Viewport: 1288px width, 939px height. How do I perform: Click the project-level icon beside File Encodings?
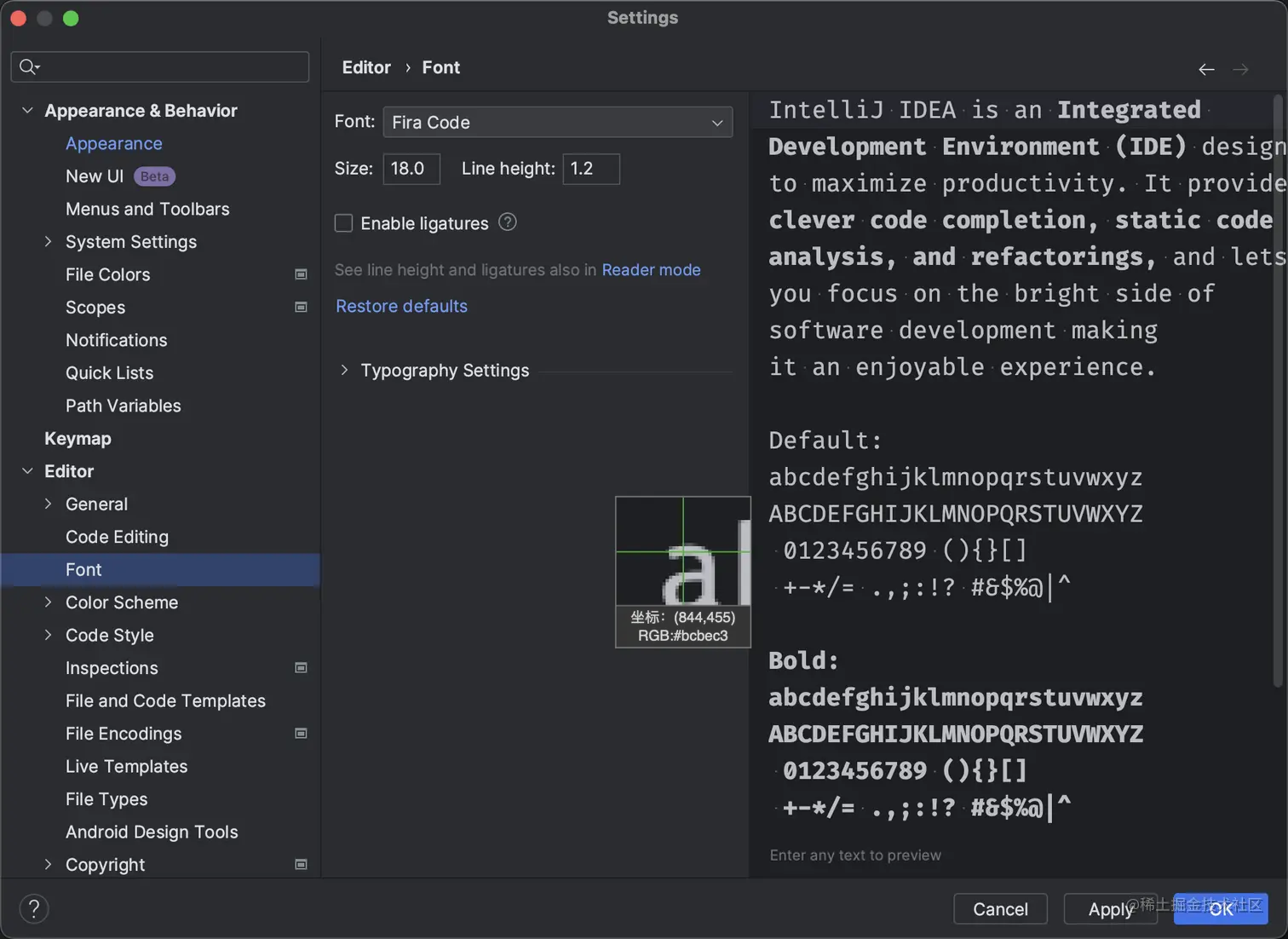301,734
